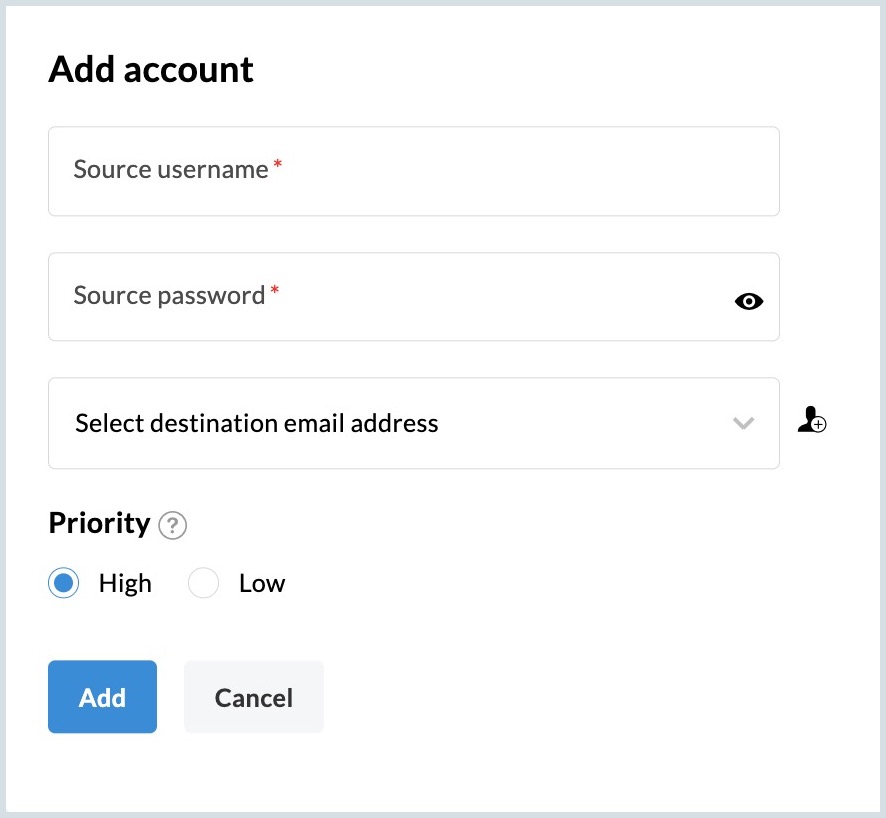Expand the destination email chevron arrow
The height and width of the screenshot is (818, 886).
point(743,423)
